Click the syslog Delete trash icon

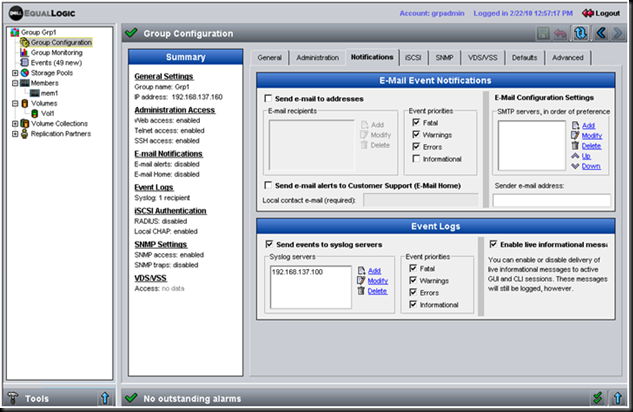pyautogui.click(x=361, y=291)
